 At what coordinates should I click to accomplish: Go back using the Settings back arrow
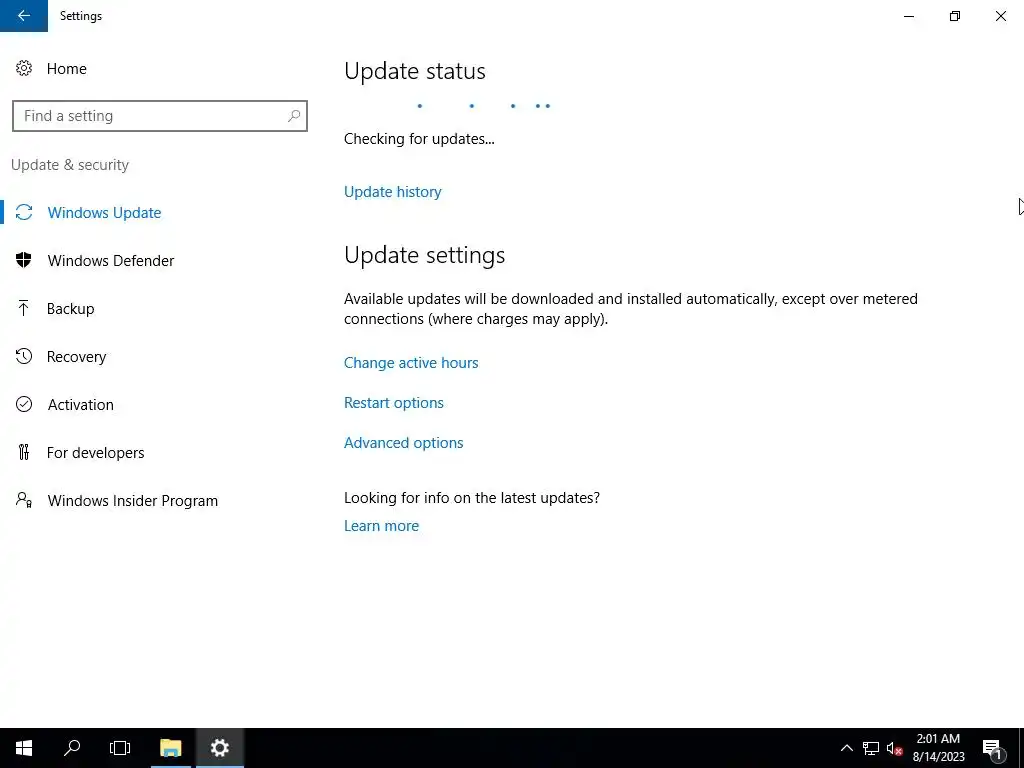click(x=24, y=16)
